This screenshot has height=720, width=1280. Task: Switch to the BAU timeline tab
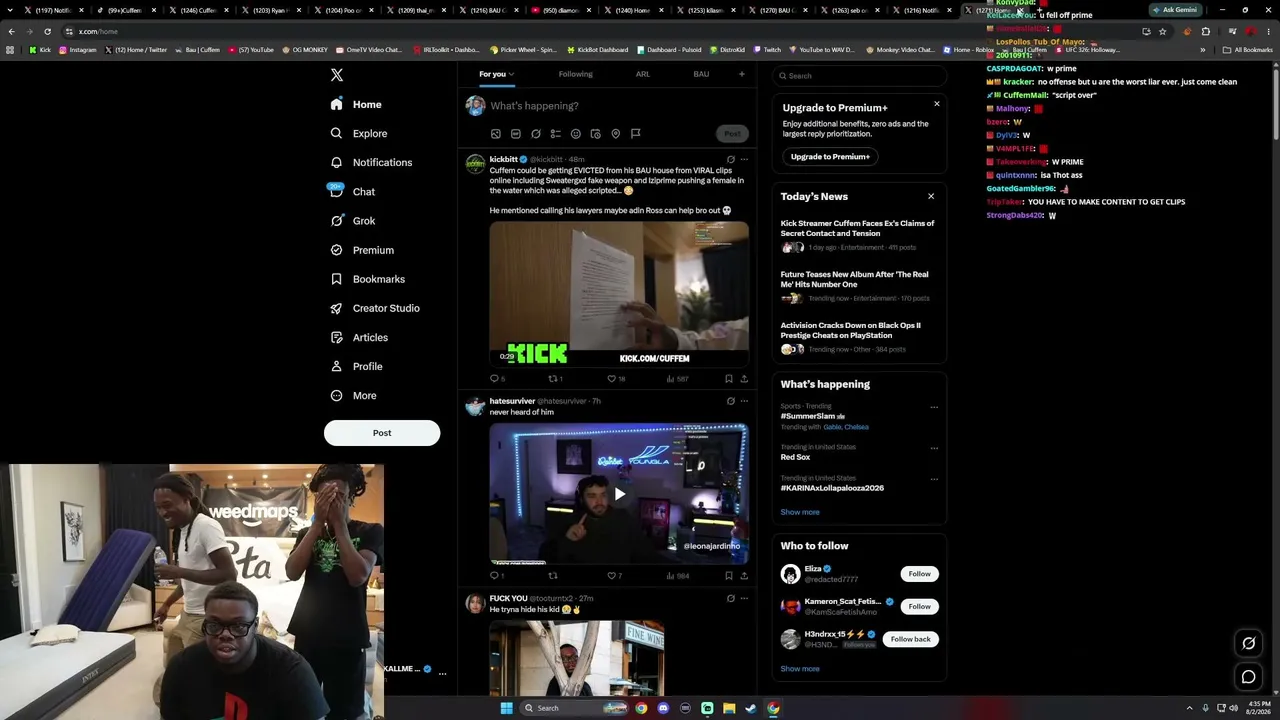click(x=701, y=74)
